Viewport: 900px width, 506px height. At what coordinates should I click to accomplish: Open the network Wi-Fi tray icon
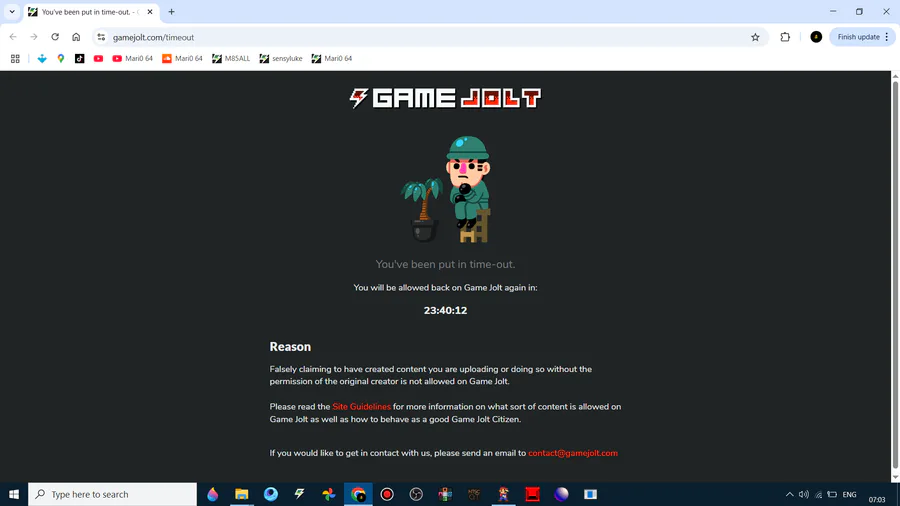pos(818,495)
